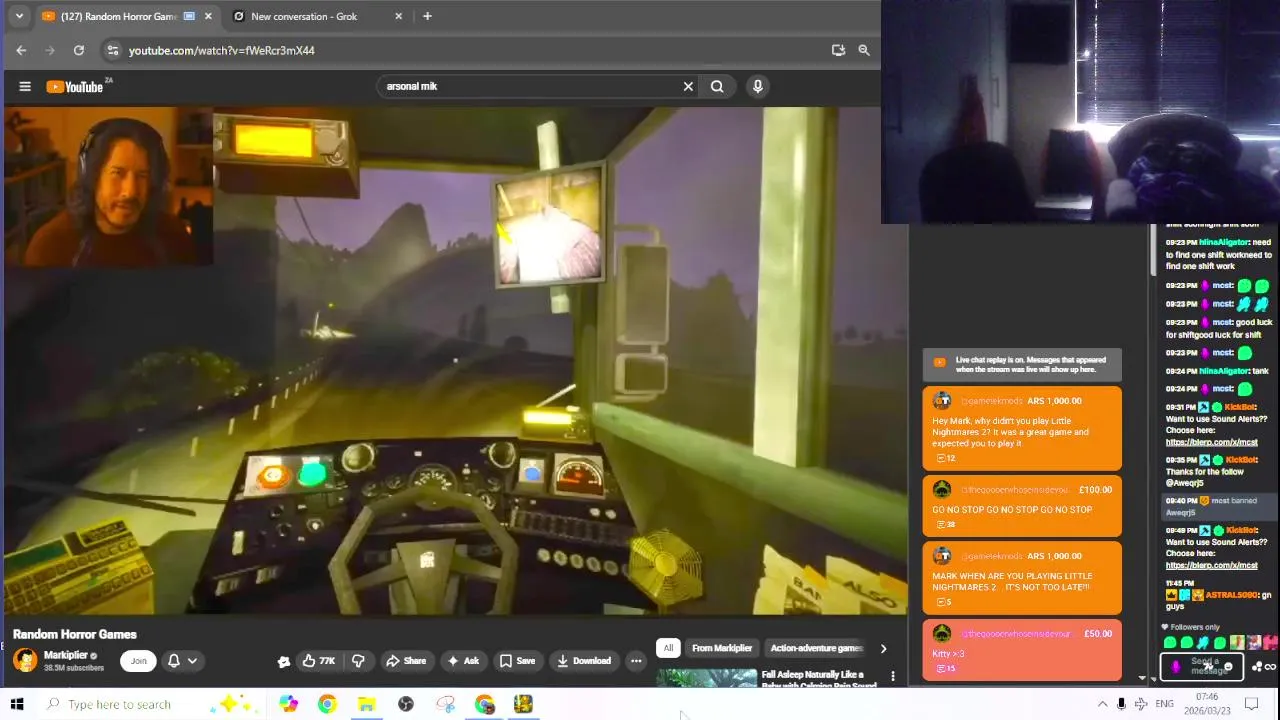Screen dimensions: 1280x720
Task: Open the Minecraft-style game taskbar icon
Action: tap(523, 704)
